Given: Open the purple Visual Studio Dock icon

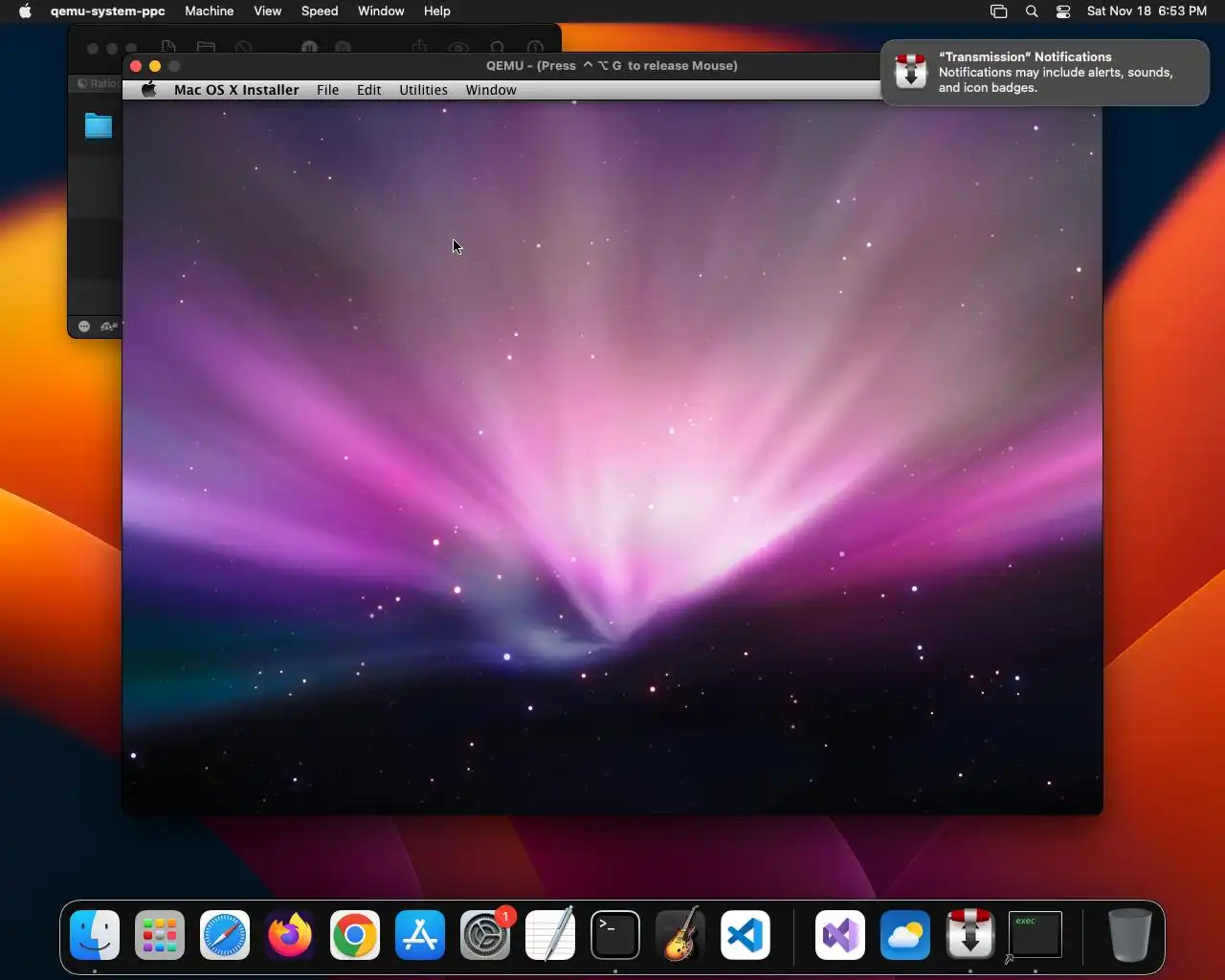Looking at the screenshot, I should (840, 935).
